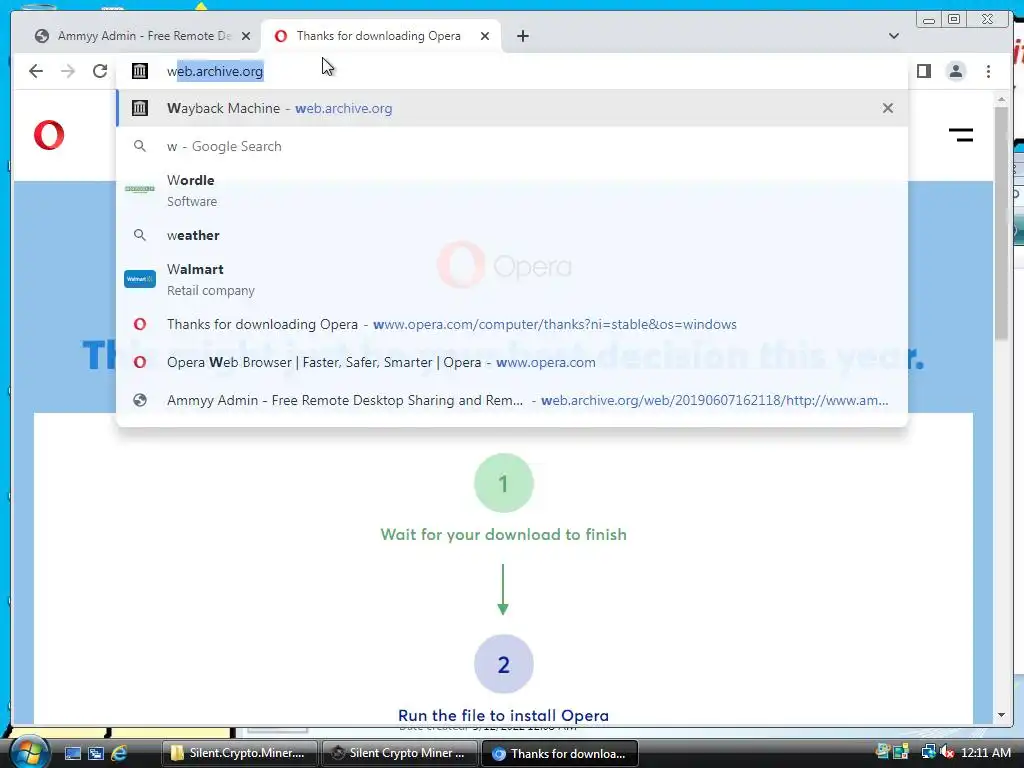1024x768 pixels.
Task: Open Chrome's three-dot menu
Action: pyautogui.click(x=988, y=71)
